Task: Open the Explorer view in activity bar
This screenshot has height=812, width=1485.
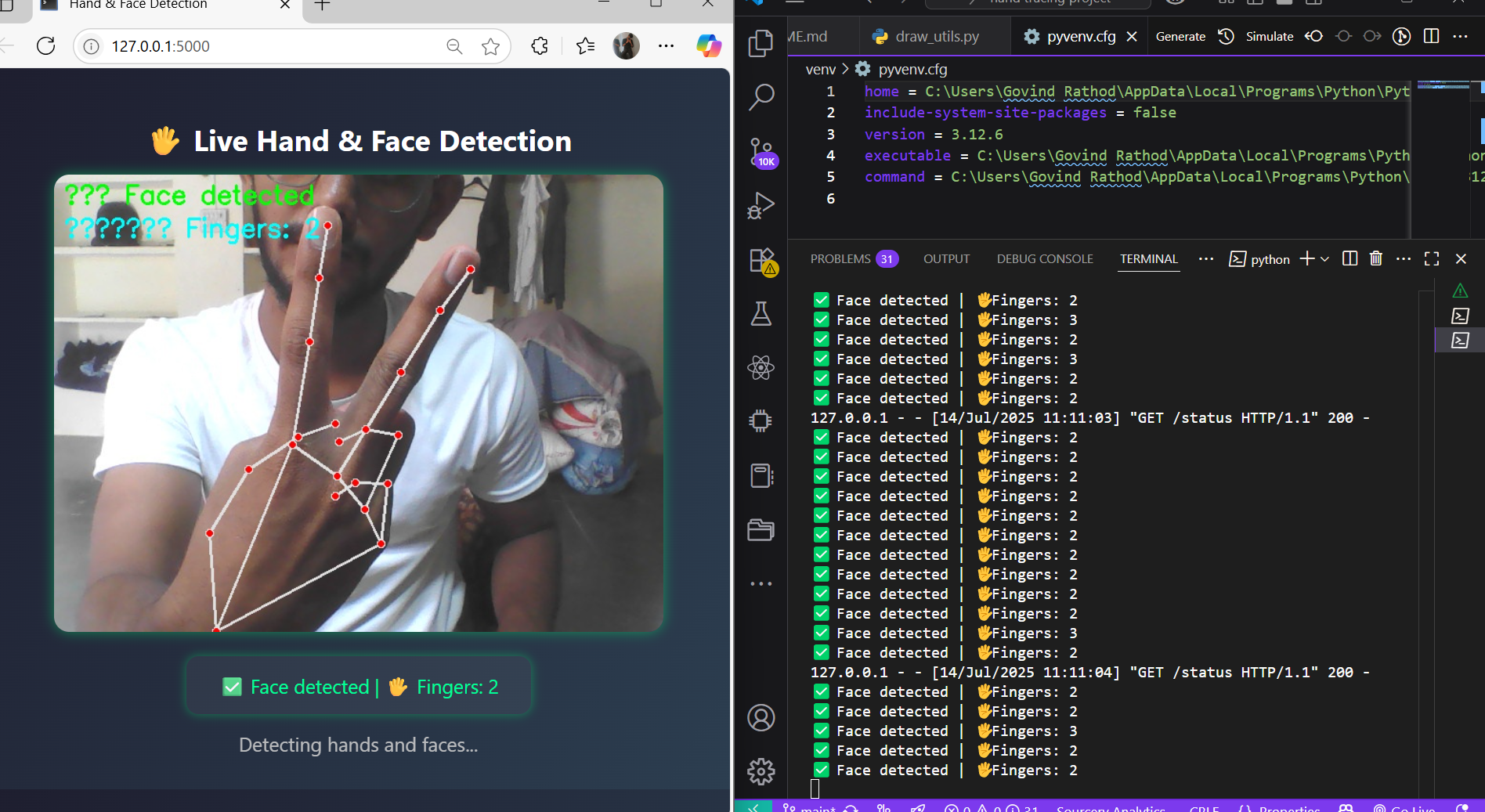Action: pos(761,43)
